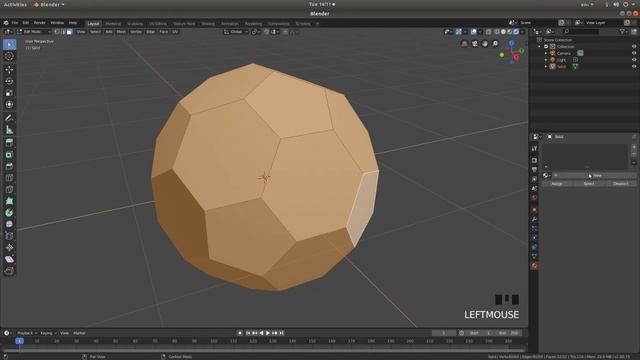Screen dimensions: 640x360
Task: Open the Render menu
Action: click(x=40, y=23)
